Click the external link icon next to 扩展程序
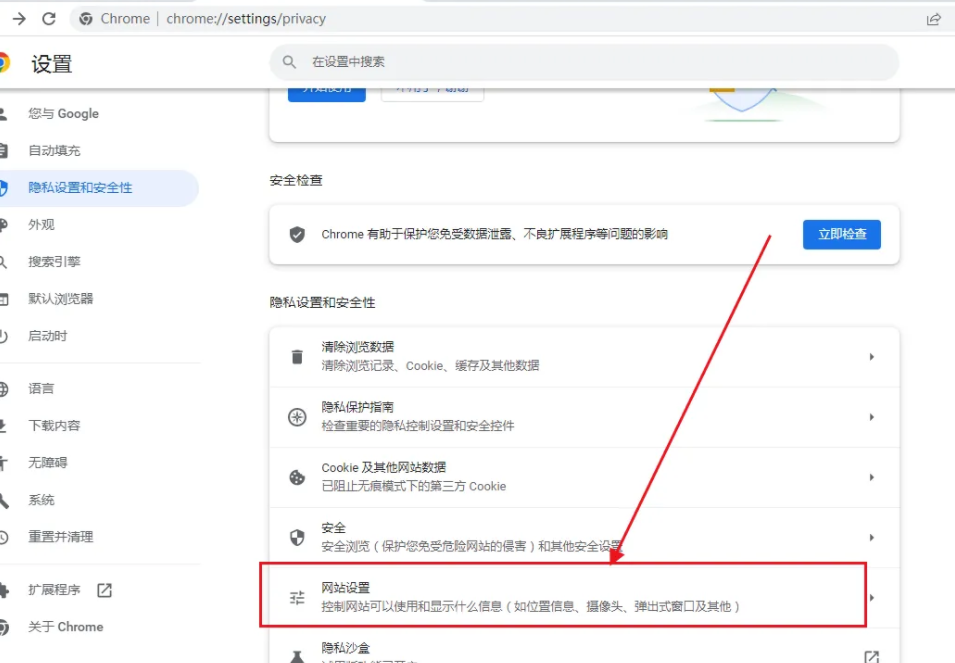This screenshot has height=663, width=955. tap(105, 590)
